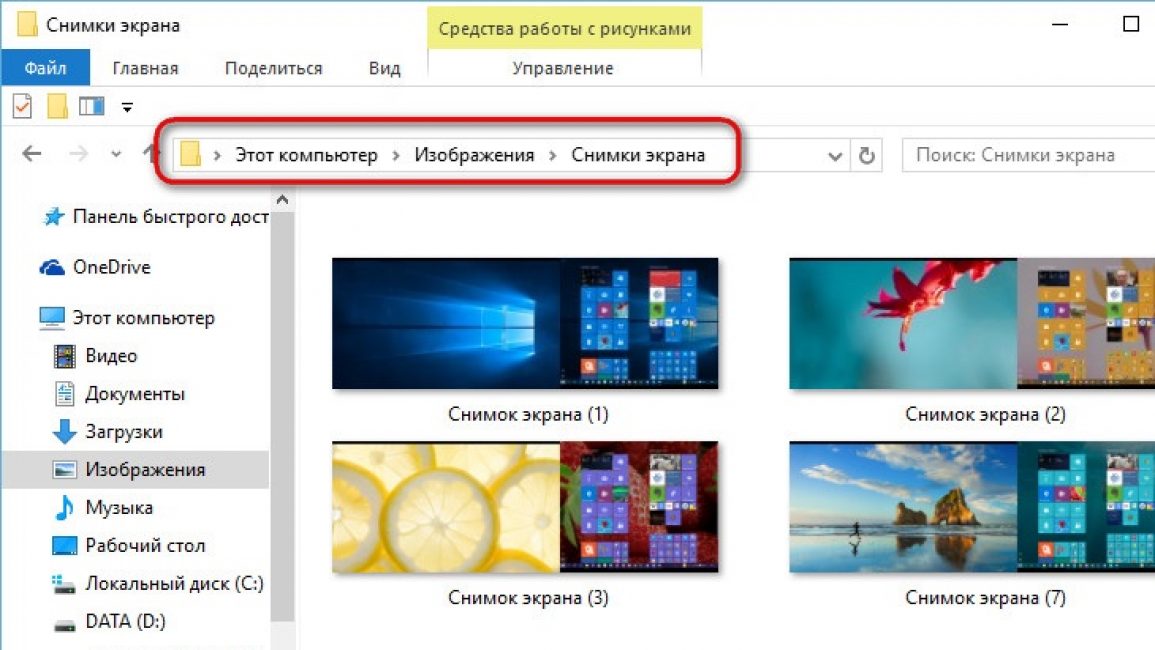Open the Файл ribbon tab

(x=46, y=68)
